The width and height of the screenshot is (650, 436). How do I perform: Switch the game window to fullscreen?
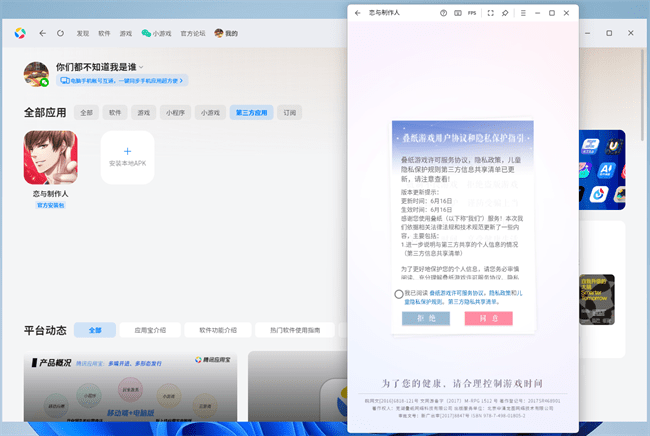pos(490,13)
